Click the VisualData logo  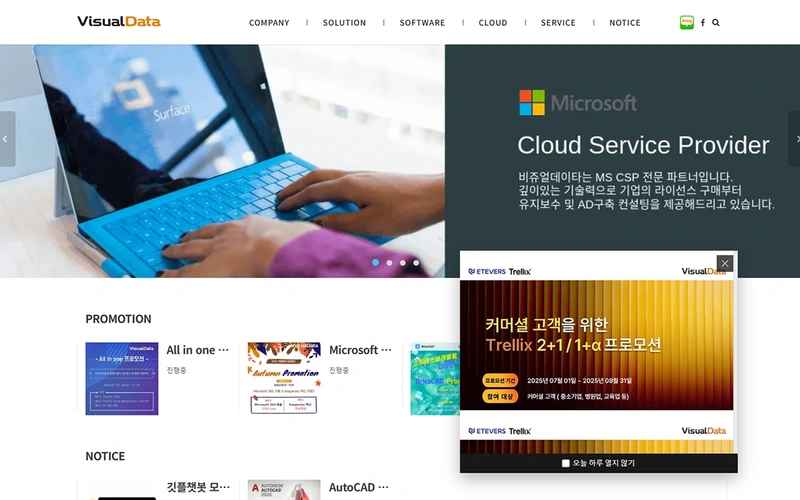point(119,21)
